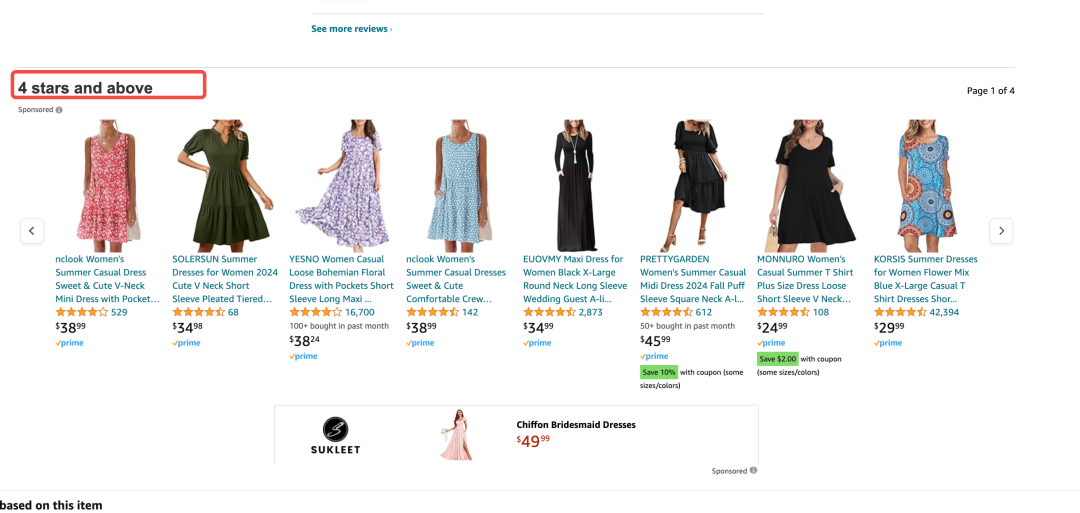
Task: Click the SUKLEET brand logo
Action: [x=336, y=435]
